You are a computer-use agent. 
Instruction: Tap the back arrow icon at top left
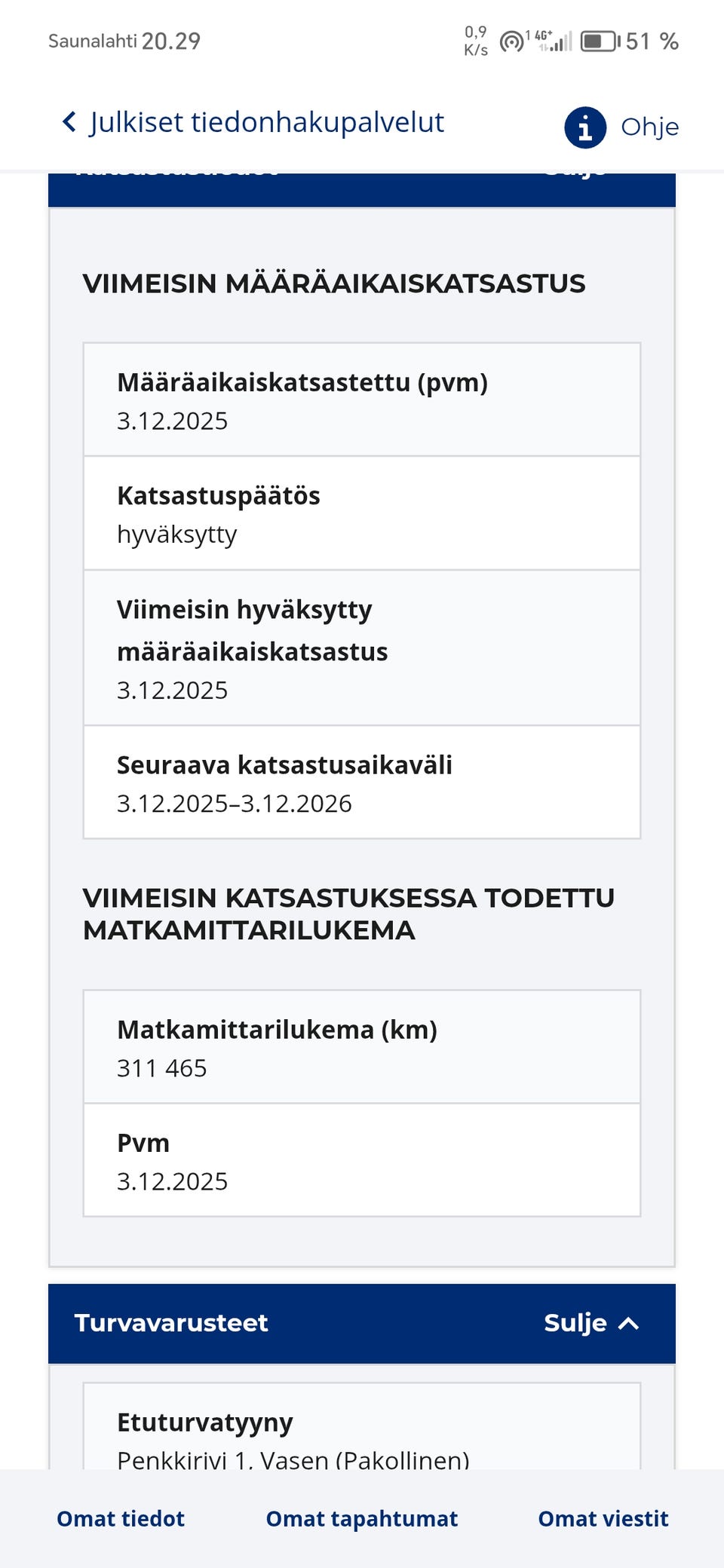tap(68, 122)
